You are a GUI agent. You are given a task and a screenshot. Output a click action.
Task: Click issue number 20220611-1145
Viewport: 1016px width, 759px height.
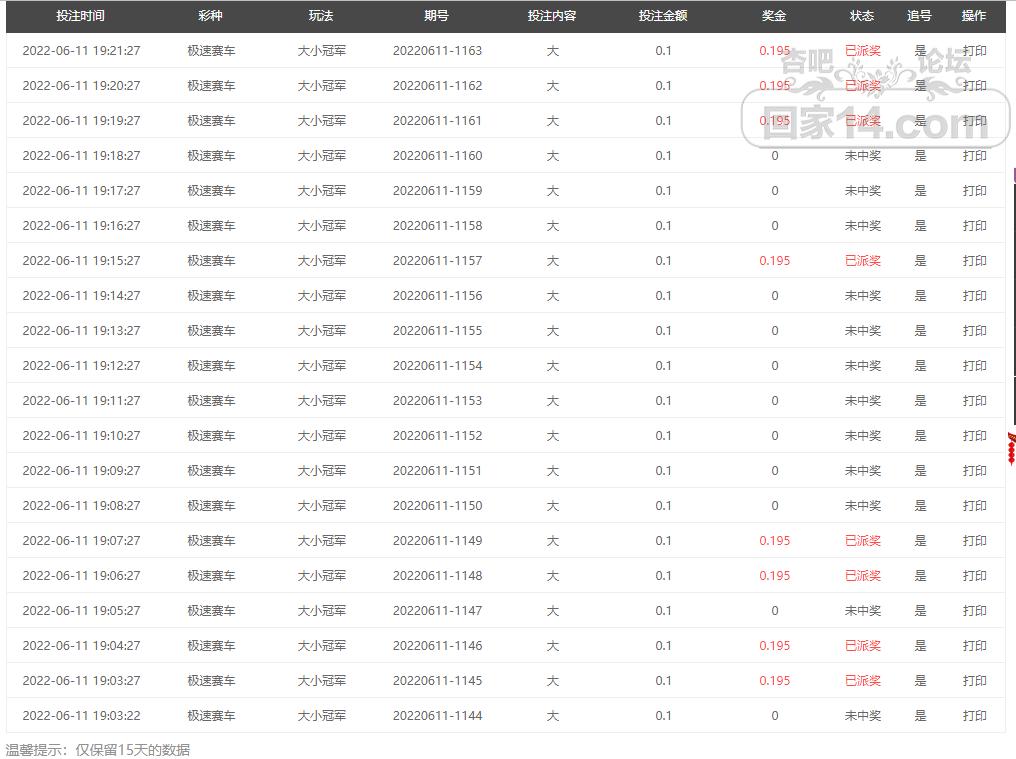437,681
